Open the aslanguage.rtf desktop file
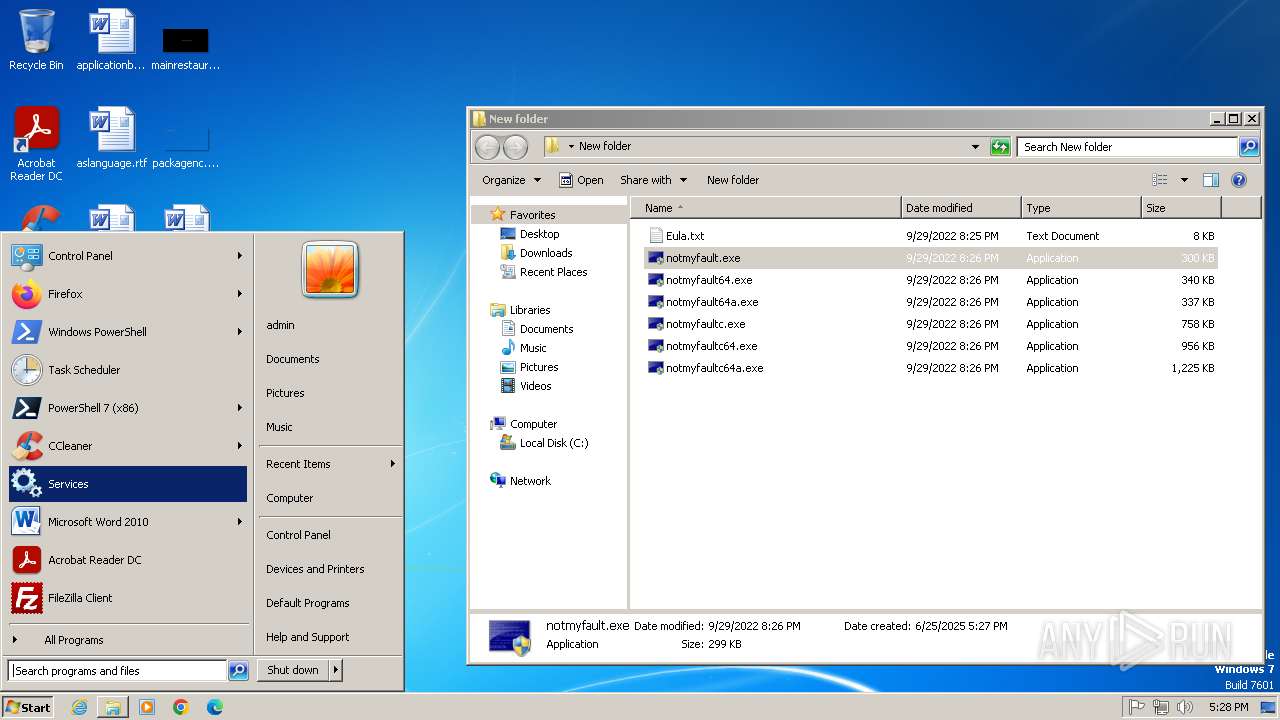This screenshot has height=720, width=1280. pyautogui.click(x=112, y=138)
